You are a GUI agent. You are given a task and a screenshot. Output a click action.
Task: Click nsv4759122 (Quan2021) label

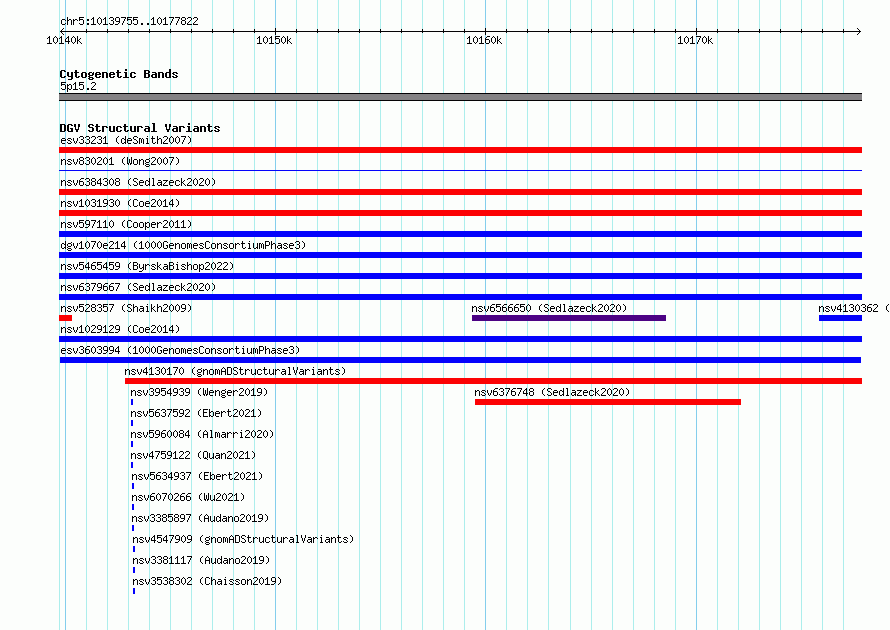click(193, 455)
